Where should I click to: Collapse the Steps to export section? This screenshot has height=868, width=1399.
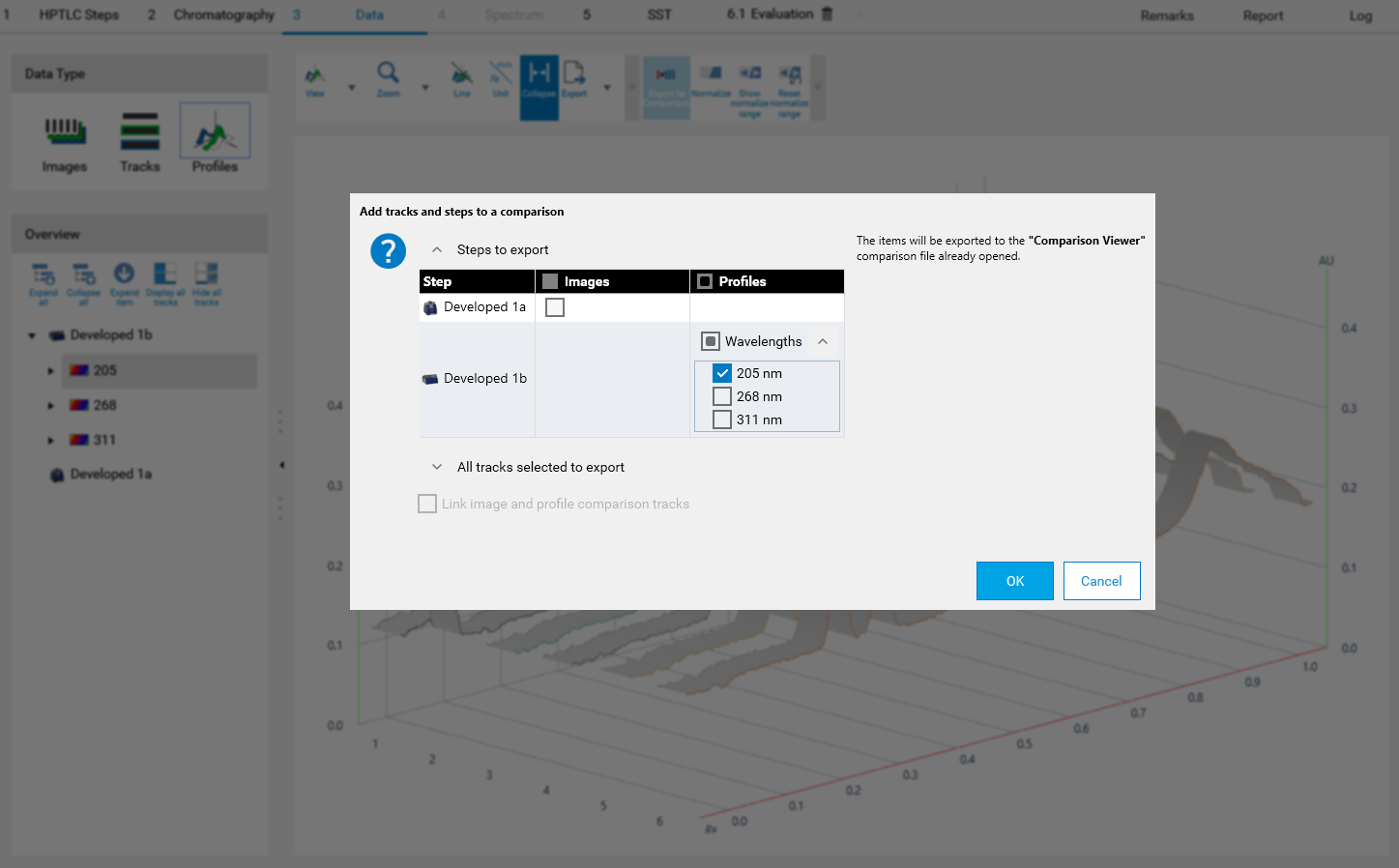(437, 249)
